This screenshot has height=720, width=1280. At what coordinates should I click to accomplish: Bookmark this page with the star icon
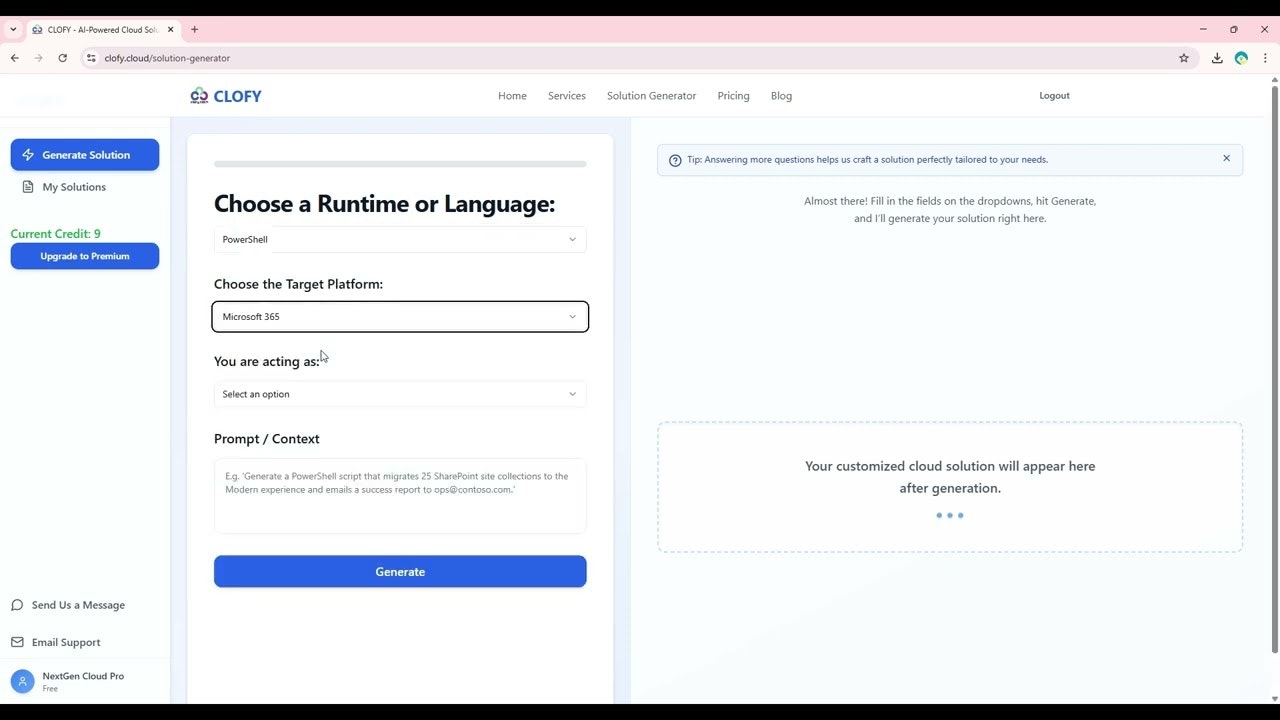coord(1184,58)
